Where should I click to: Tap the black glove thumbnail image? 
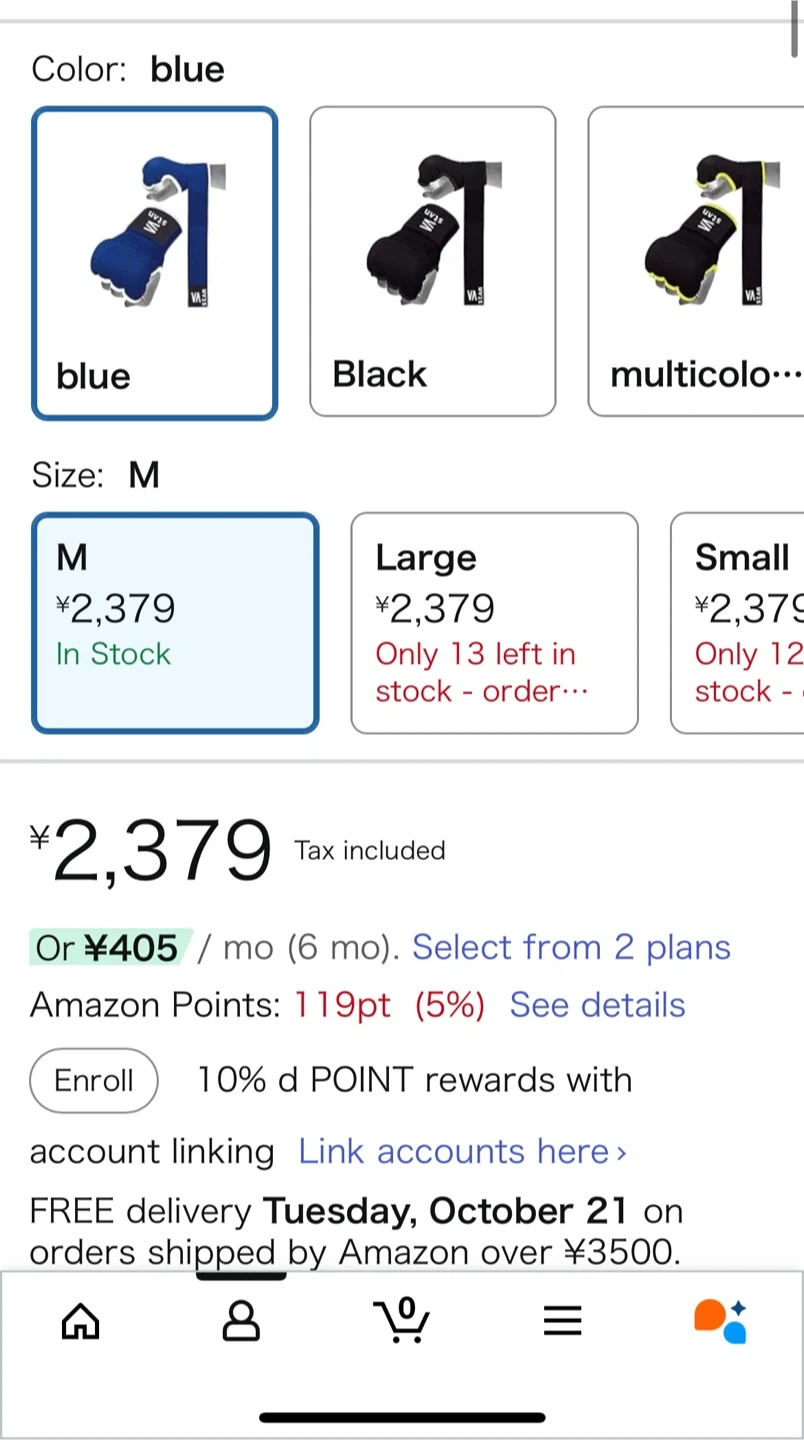pyautogui.click(x=432, y=232)
